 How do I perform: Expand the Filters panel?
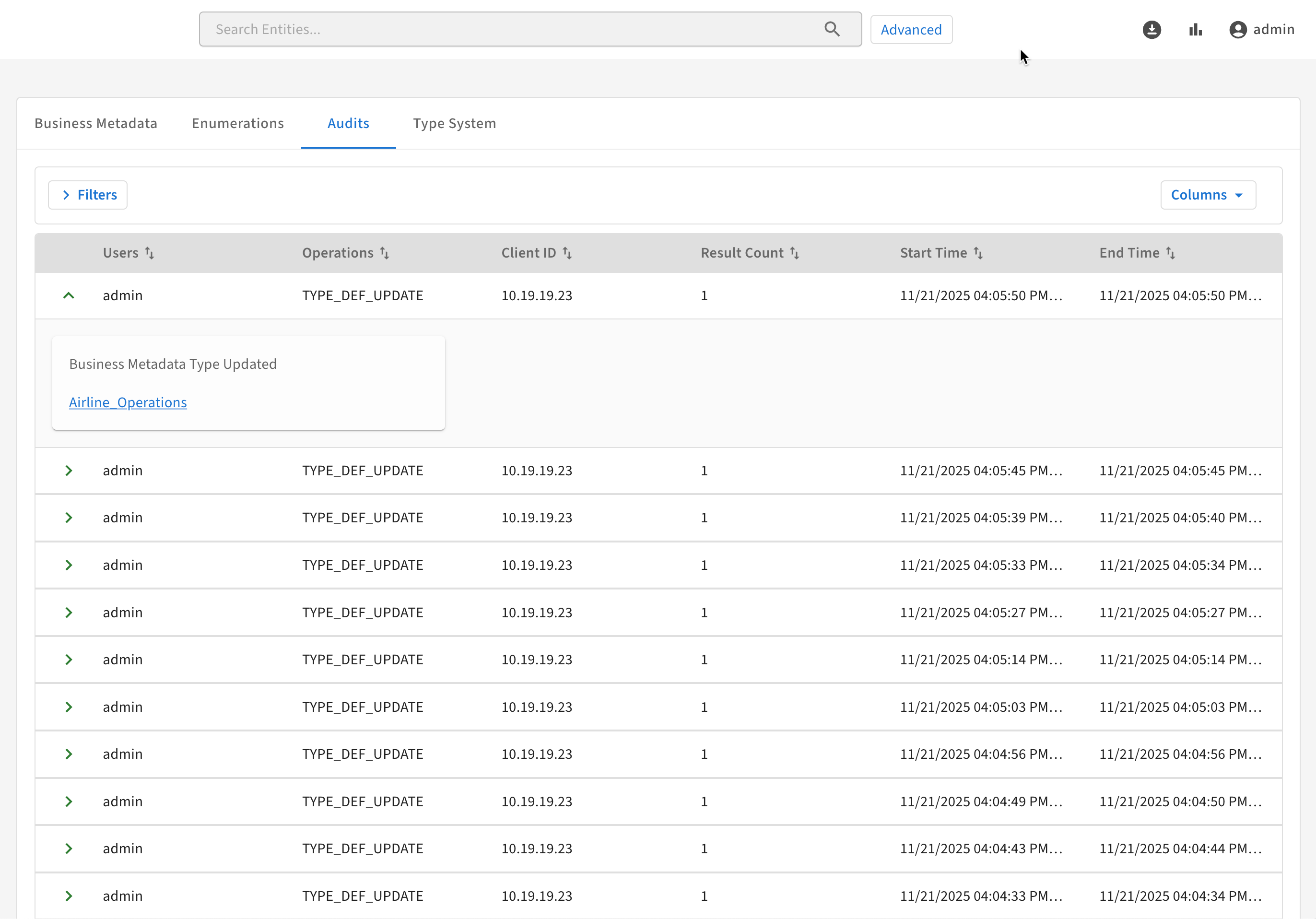click(x=88, y=195)
